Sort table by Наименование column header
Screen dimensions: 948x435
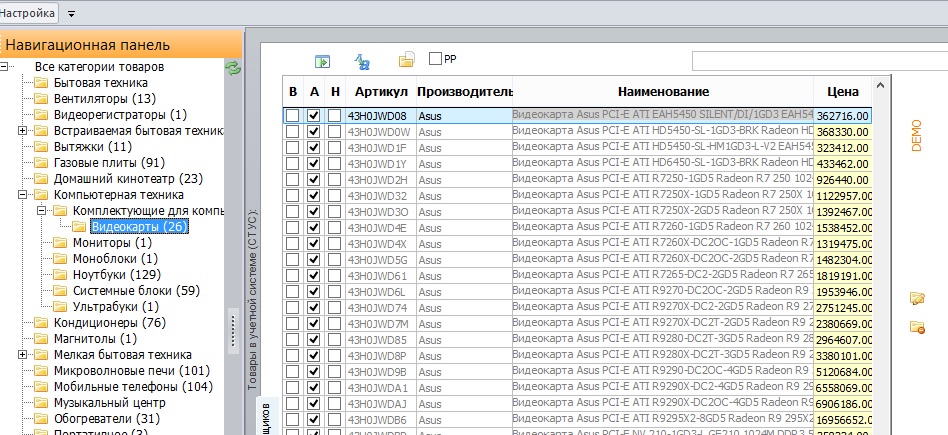click(x=663, y=92)
